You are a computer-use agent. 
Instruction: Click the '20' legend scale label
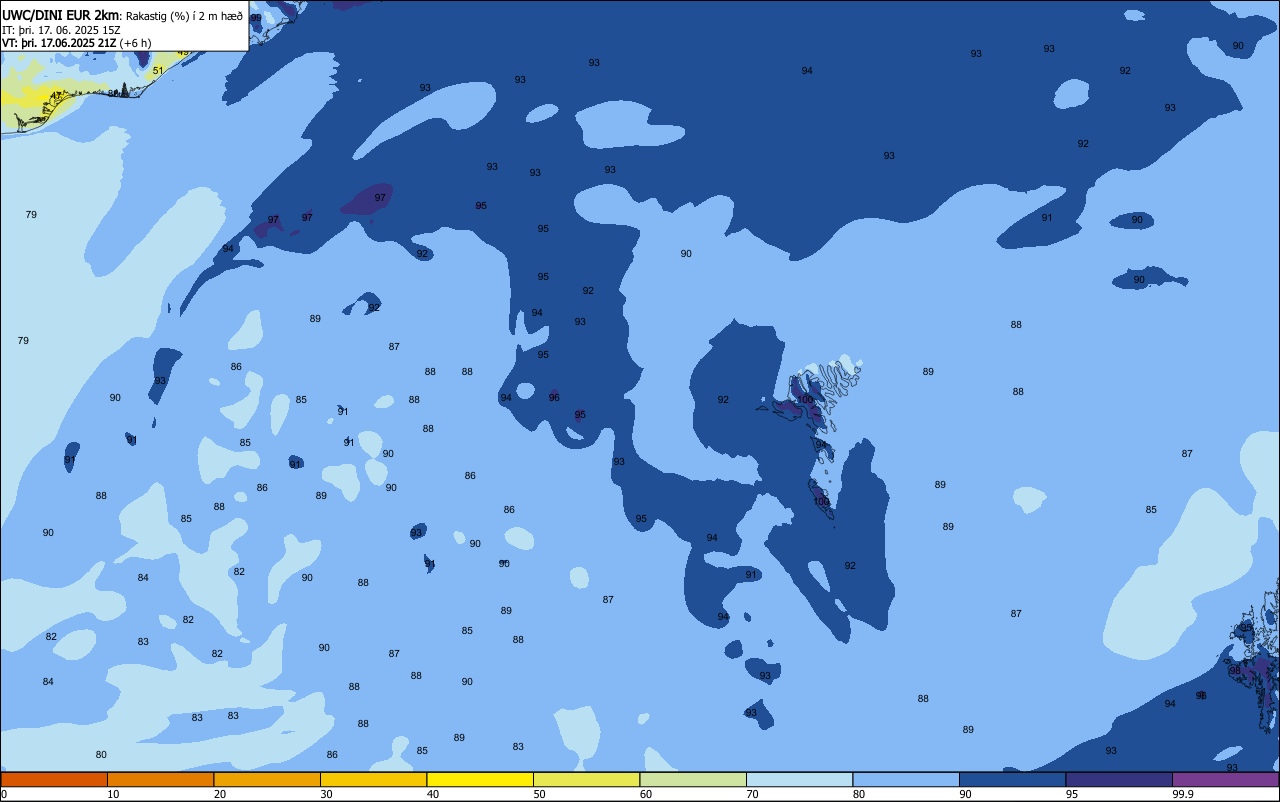point(220,794)
